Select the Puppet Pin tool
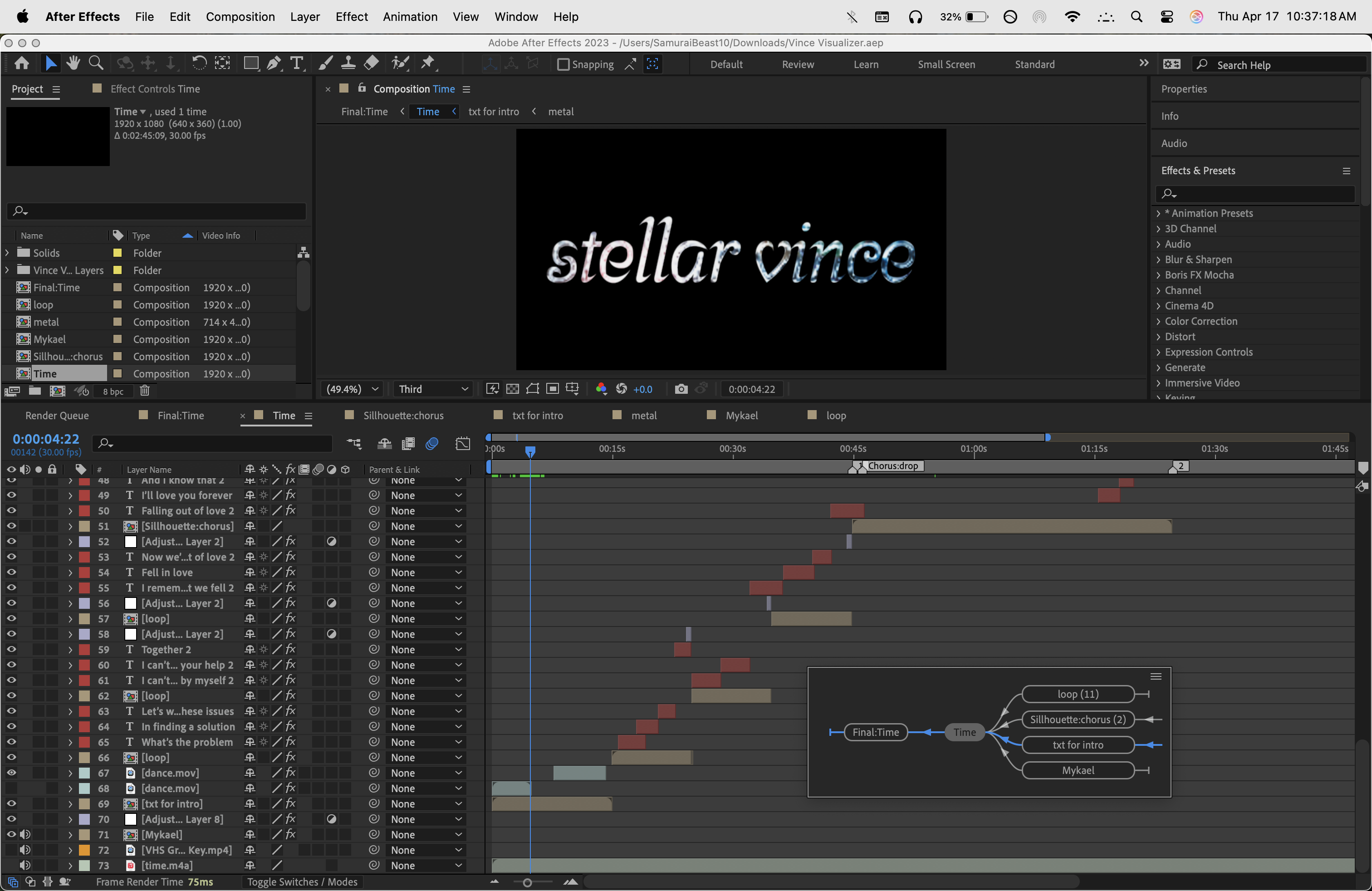Screen dimensions: 1372x891 428,64
